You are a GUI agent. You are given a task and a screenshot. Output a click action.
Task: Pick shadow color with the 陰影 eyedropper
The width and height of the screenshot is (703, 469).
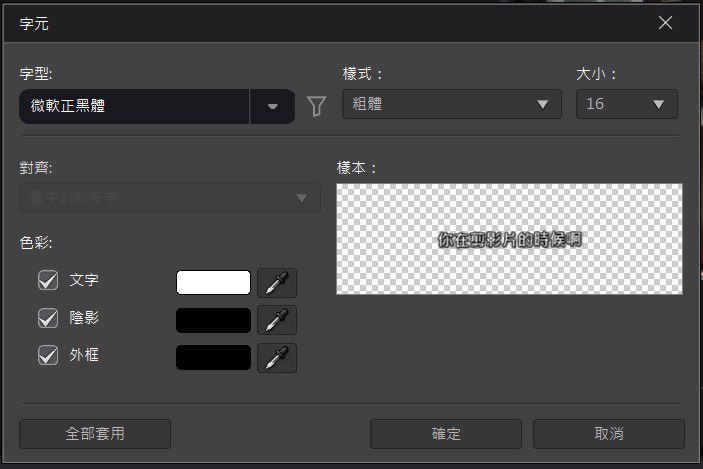[277, 320]
